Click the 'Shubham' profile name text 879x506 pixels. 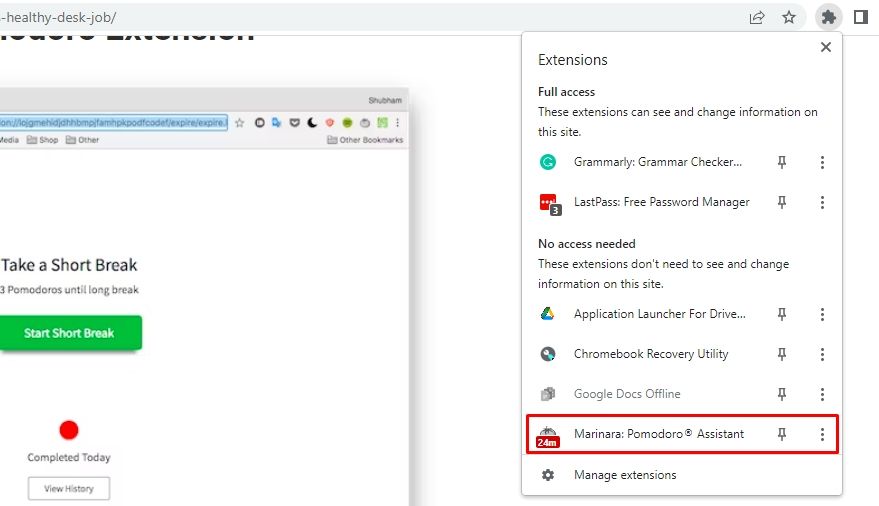click(x=385, y=100)
